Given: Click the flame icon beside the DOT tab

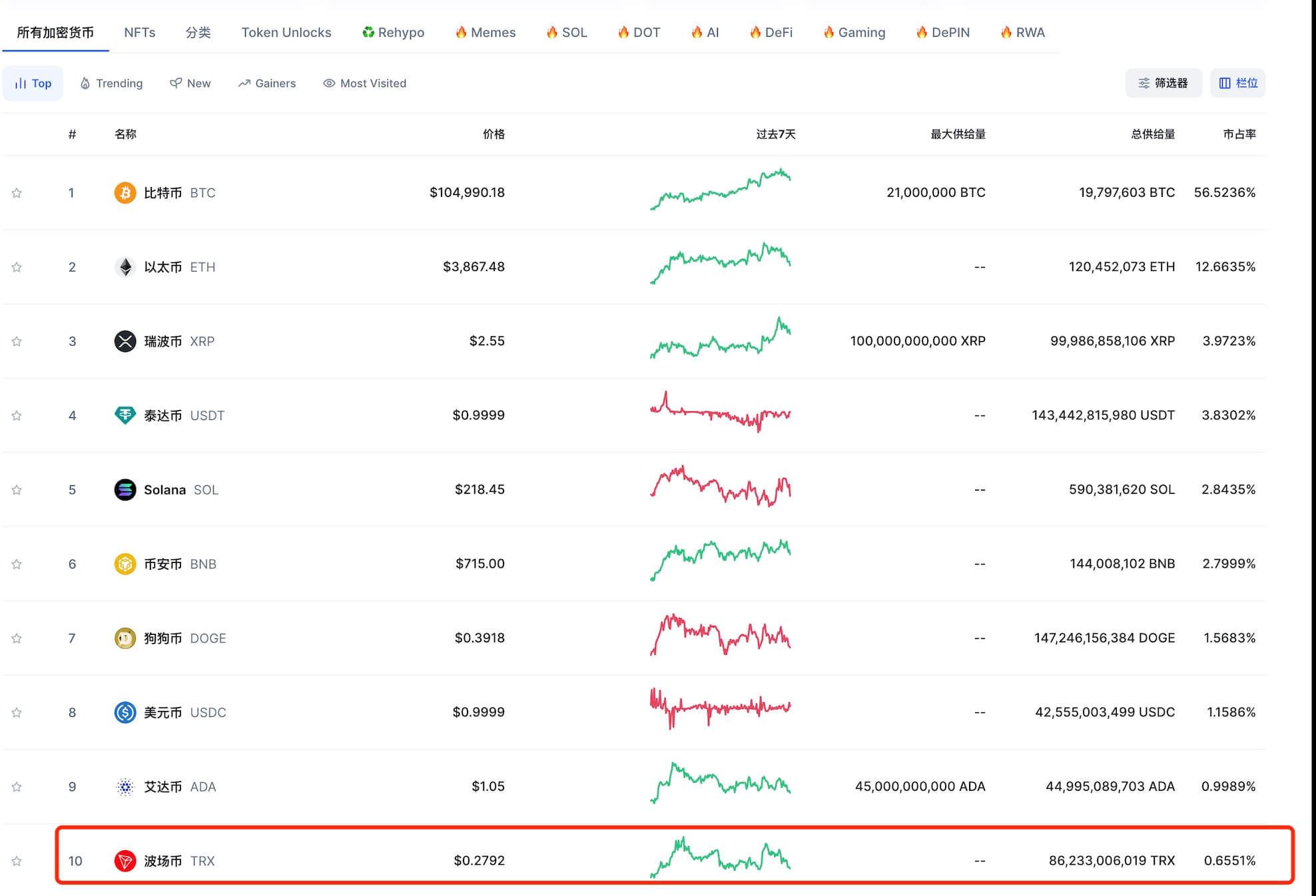Looking at the screenshot, I should [623, 32].
